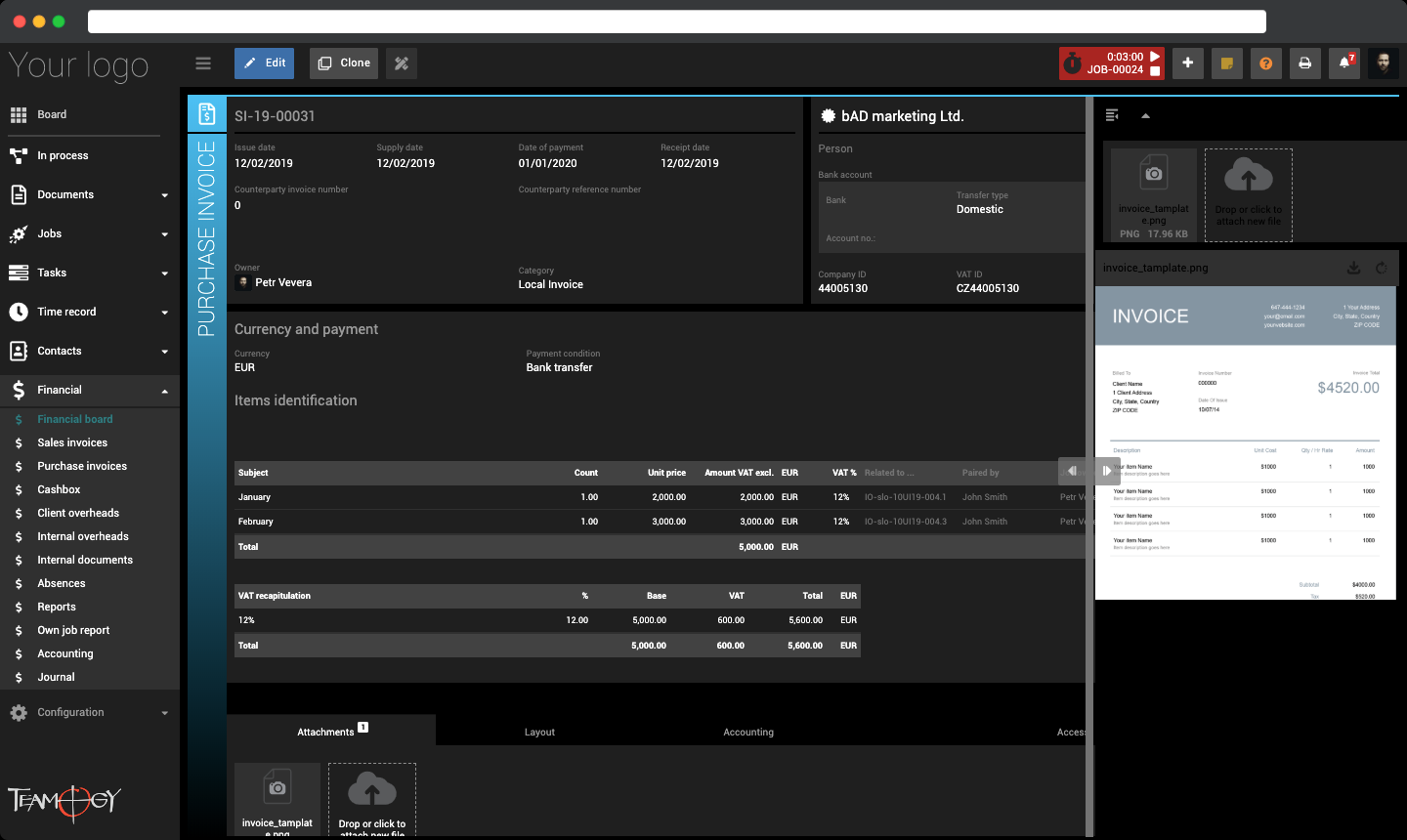
Task: Click the plus icon to add new item
Action: click(1187, 63)
